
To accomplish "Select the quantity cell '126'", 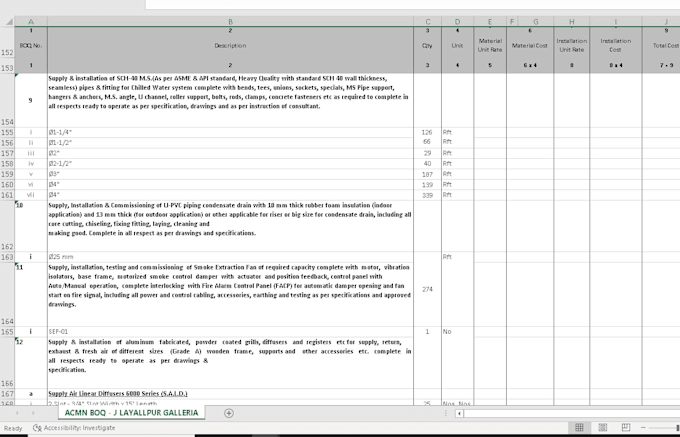I will point(428,132).
